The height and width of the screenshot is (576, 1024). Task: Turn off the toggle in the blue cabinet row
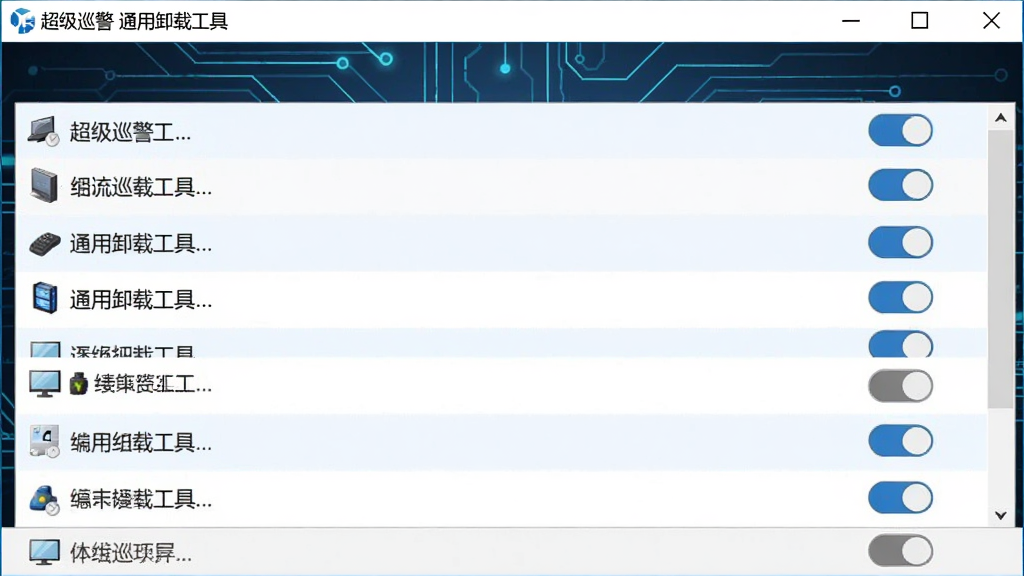click(x=900, y=298)
